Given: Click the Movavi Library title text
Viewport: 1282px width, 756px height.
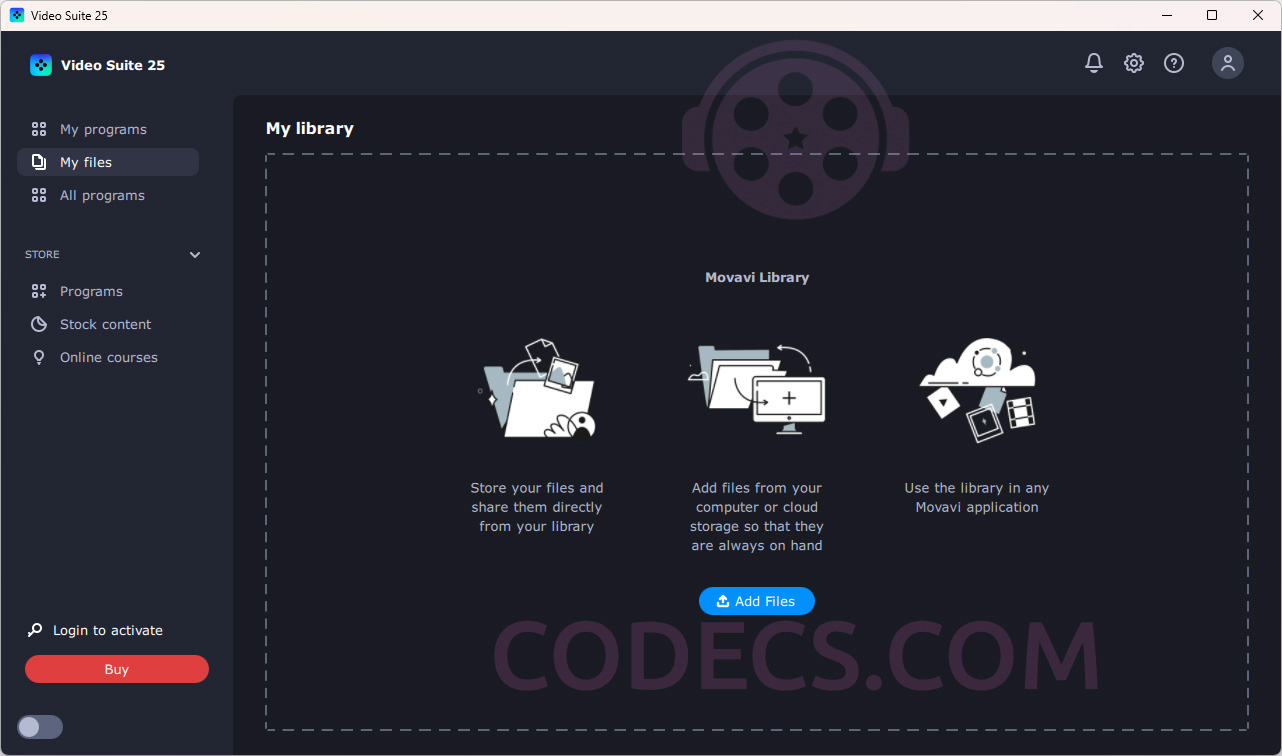Looking at the screenshot, I should [757, 277].
